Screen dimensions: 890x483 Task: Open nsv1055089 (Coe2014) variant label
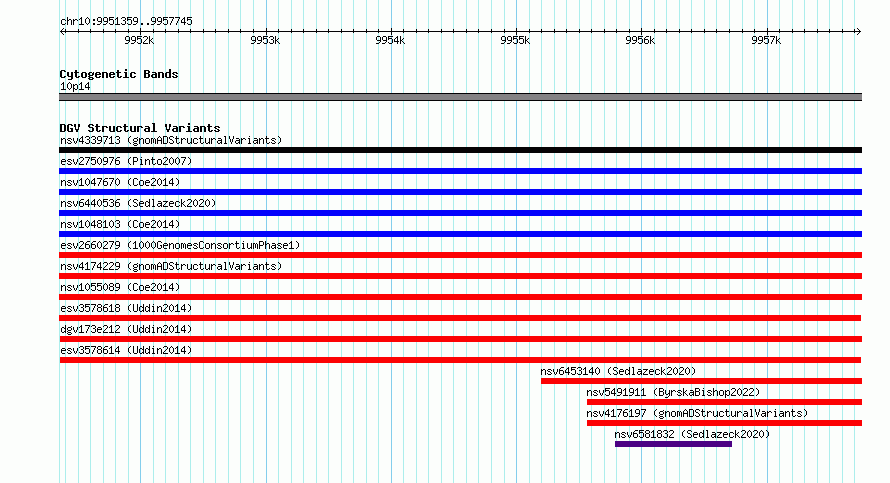(x=120, y=287)
